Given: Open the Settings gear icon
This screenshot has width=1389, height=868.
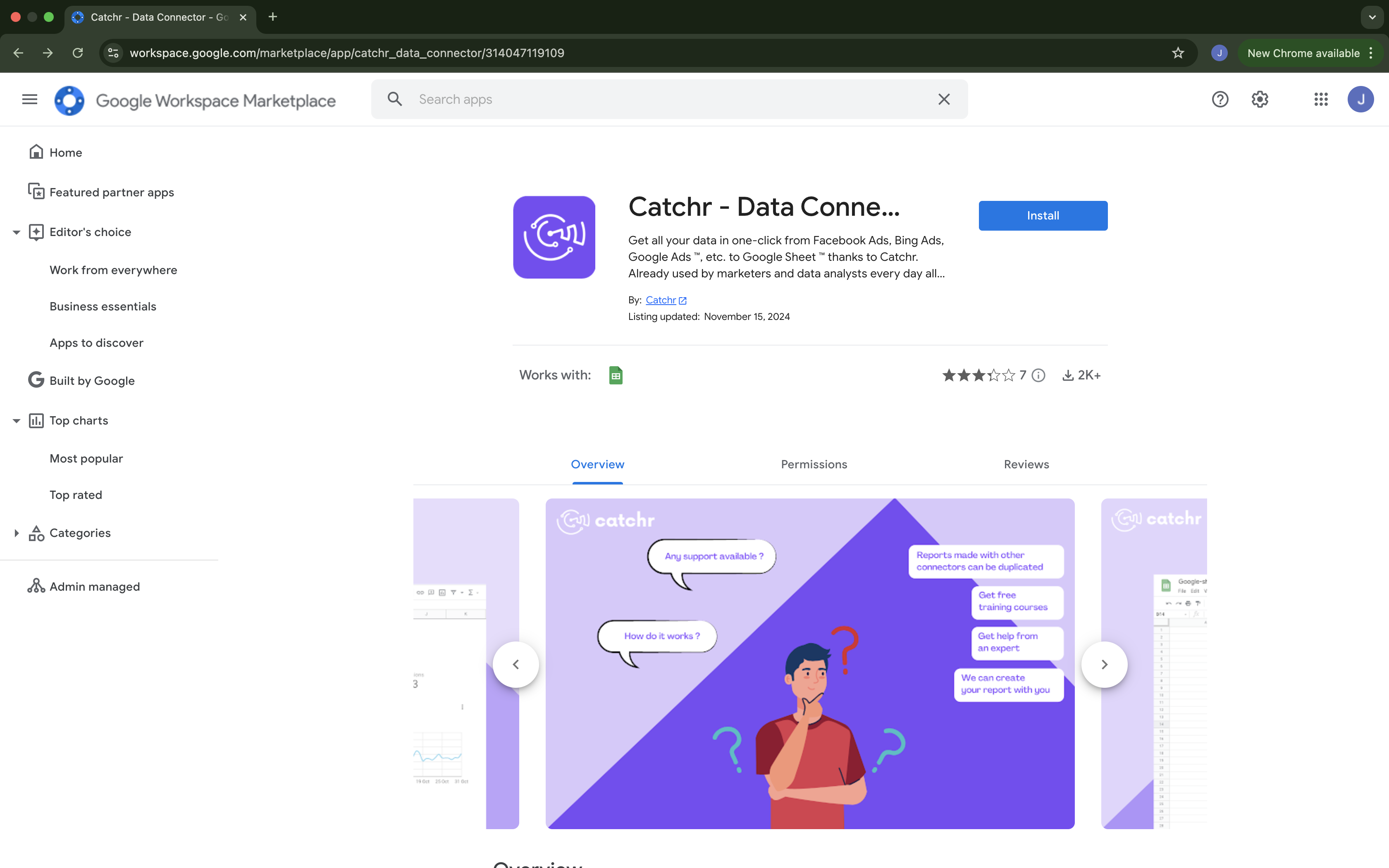Looking at the screenshot, I should tap(1260, 99).
